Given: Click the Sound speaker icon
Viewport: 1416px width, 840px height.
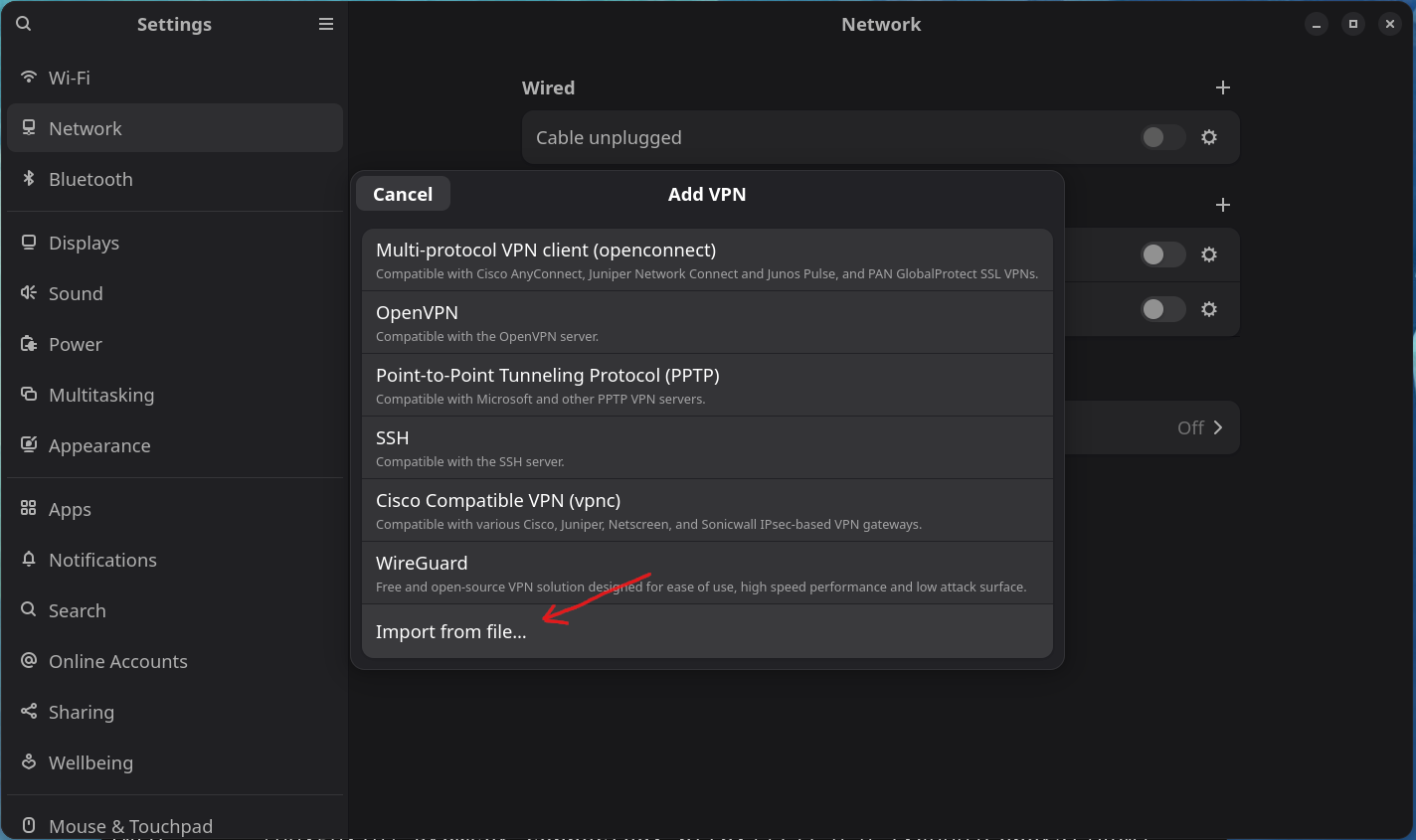Looking at the screenshot, I should tap(29, 293).
